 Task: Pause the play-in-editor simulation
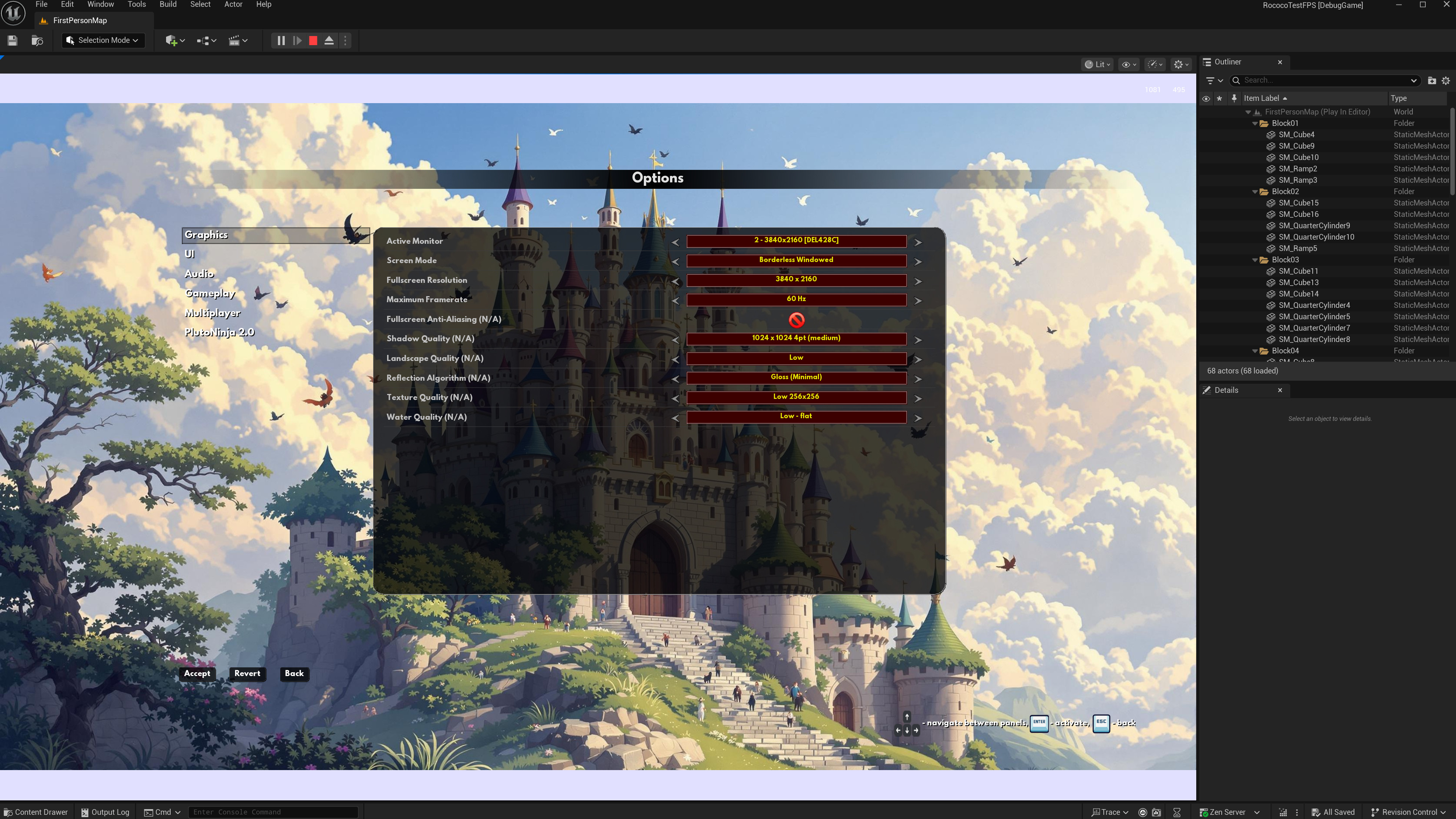pyautogui.click(x=281, y=40)
